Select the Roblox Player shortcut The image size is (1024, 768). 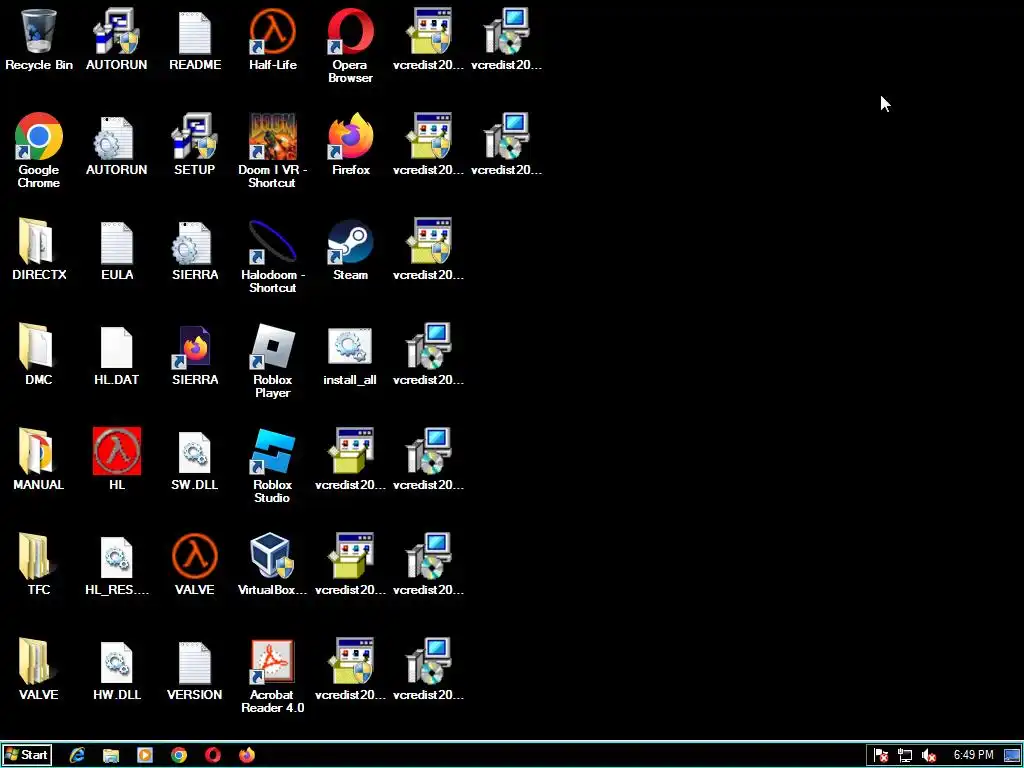pyautogui.click(x=272, y=360)
